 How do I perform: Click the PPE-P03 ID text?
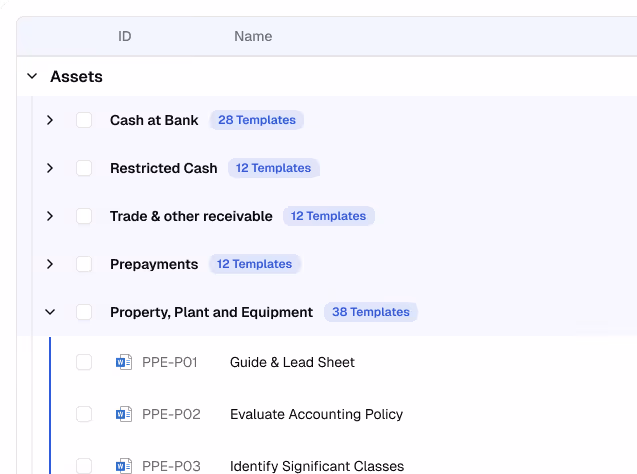coord(171,466)
